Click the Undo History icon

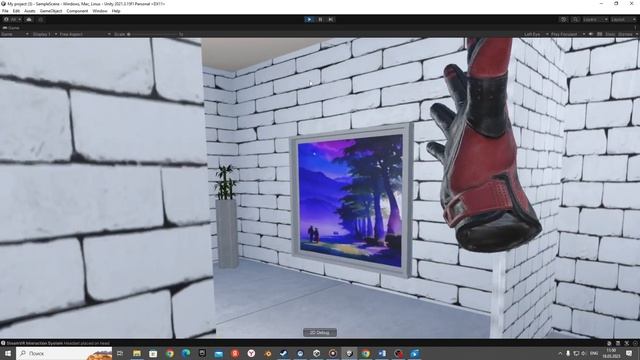click(x=563, y=19)
